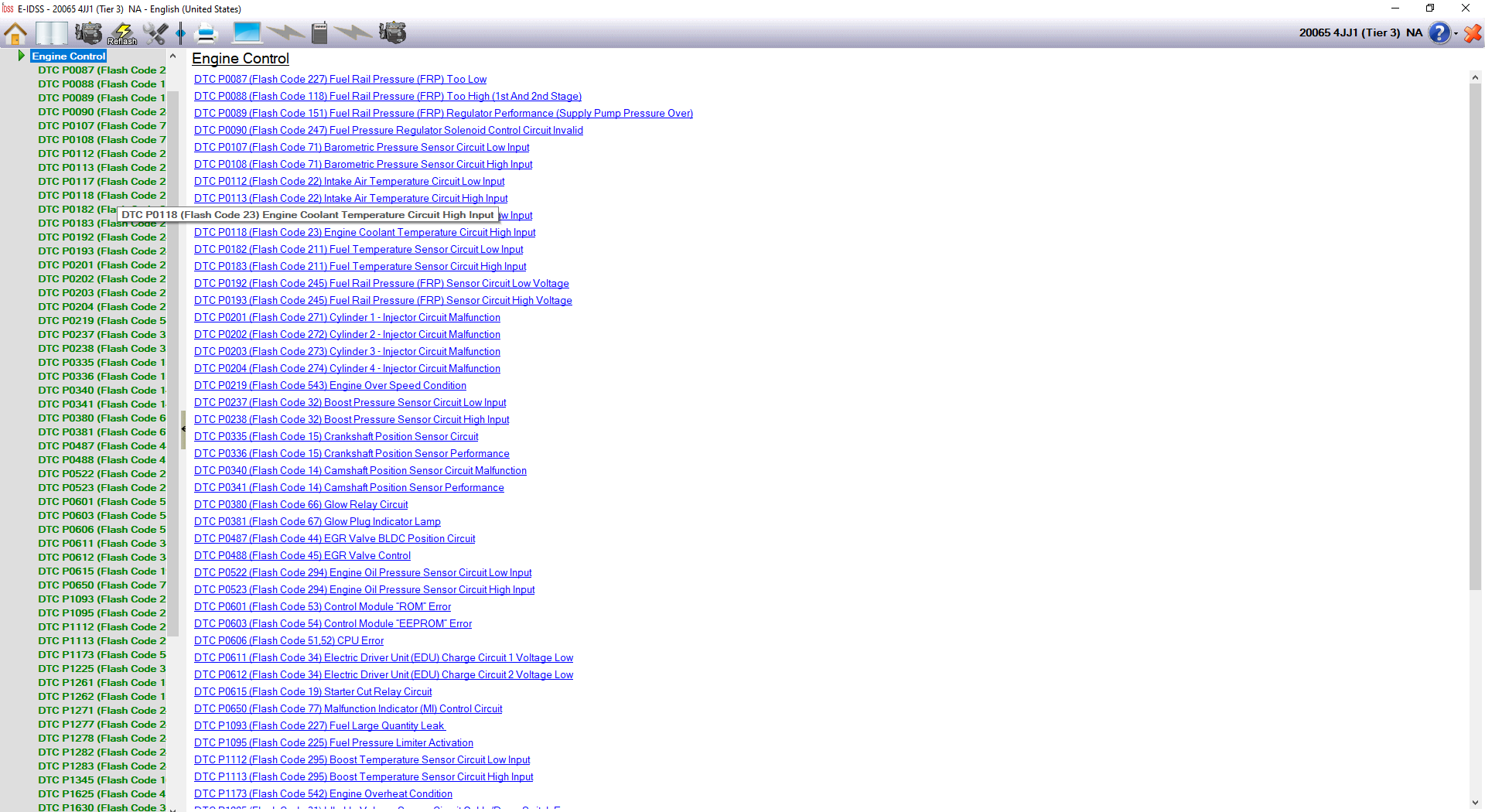Click the blue laptop screen icon
This screenshot has width=1485, height=812.
247,32
